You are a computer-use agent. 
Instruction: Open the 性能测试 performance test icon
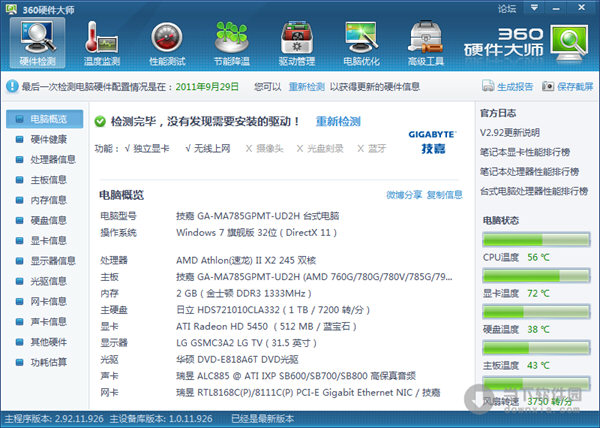169,42
